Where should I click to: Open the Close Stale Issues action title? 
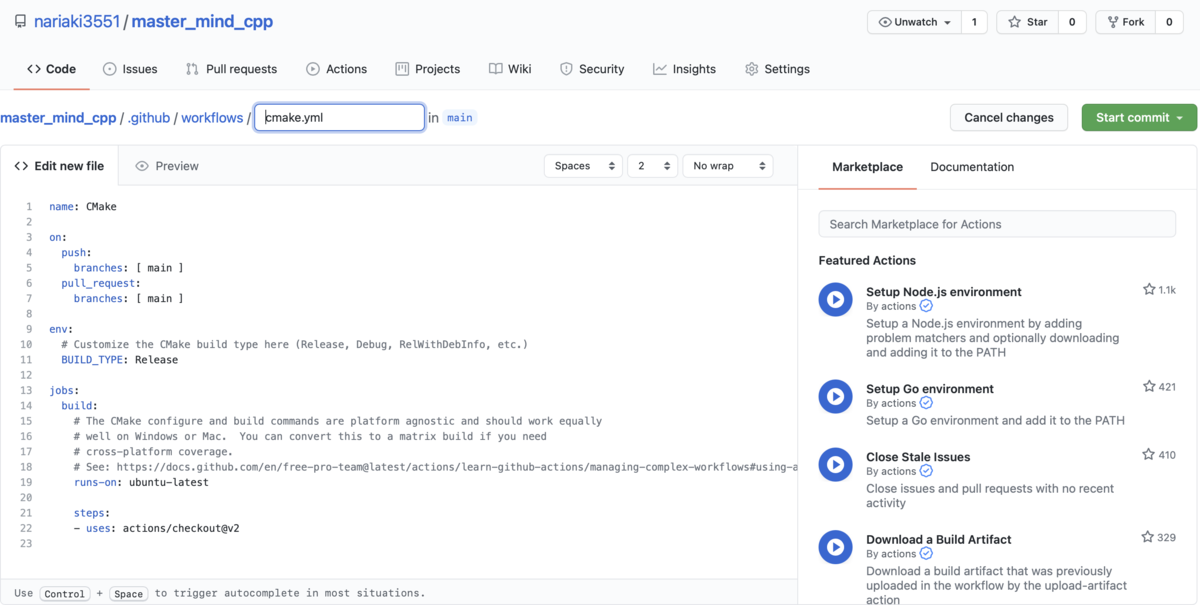pos(918,457)
